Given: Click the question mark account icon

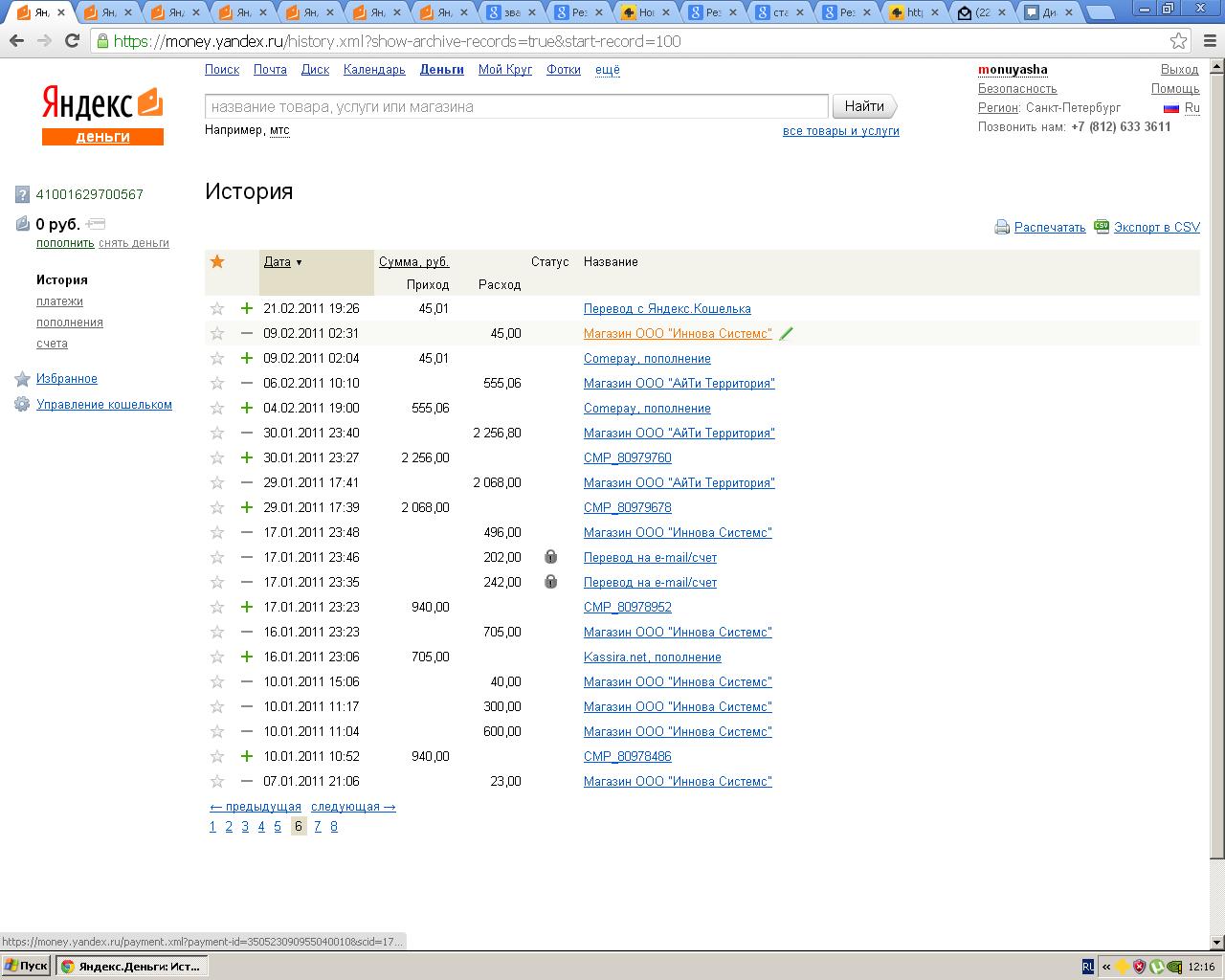Looking at the screenshot, I should pos(23,194).
